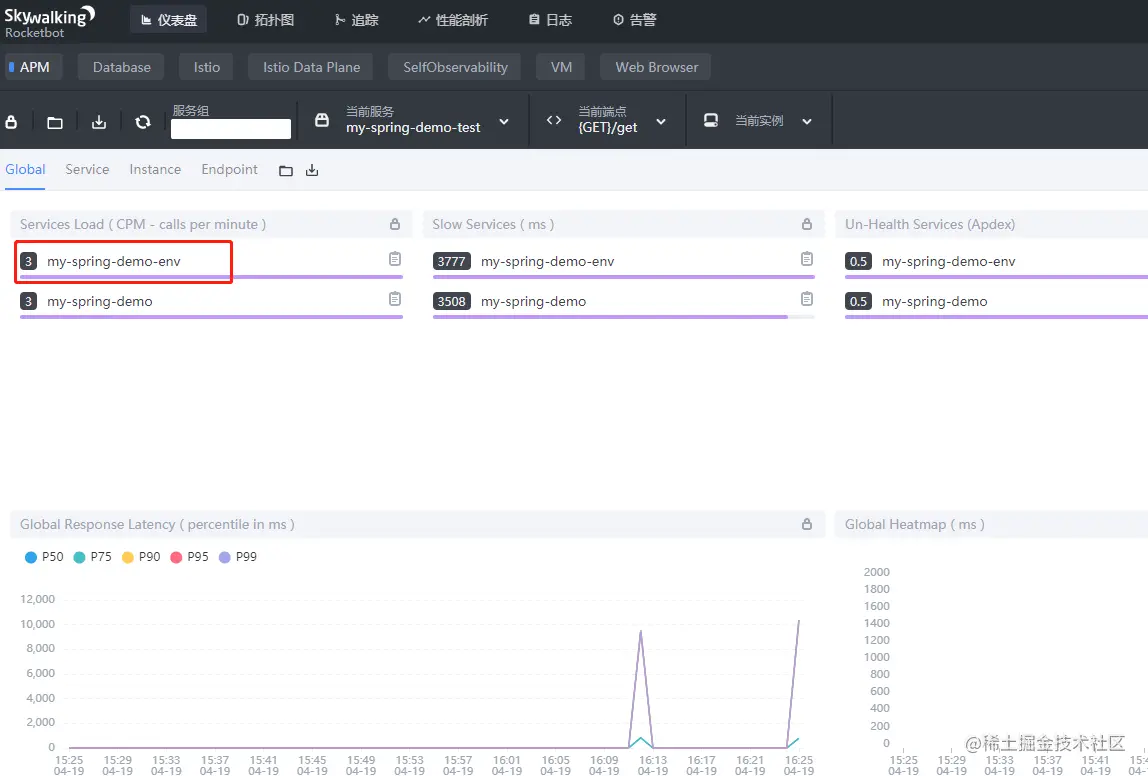The height and width of the screenshot is (776, 1148).
Task: Click the Global Heatmap ( ms ) title
Action: 914,524
